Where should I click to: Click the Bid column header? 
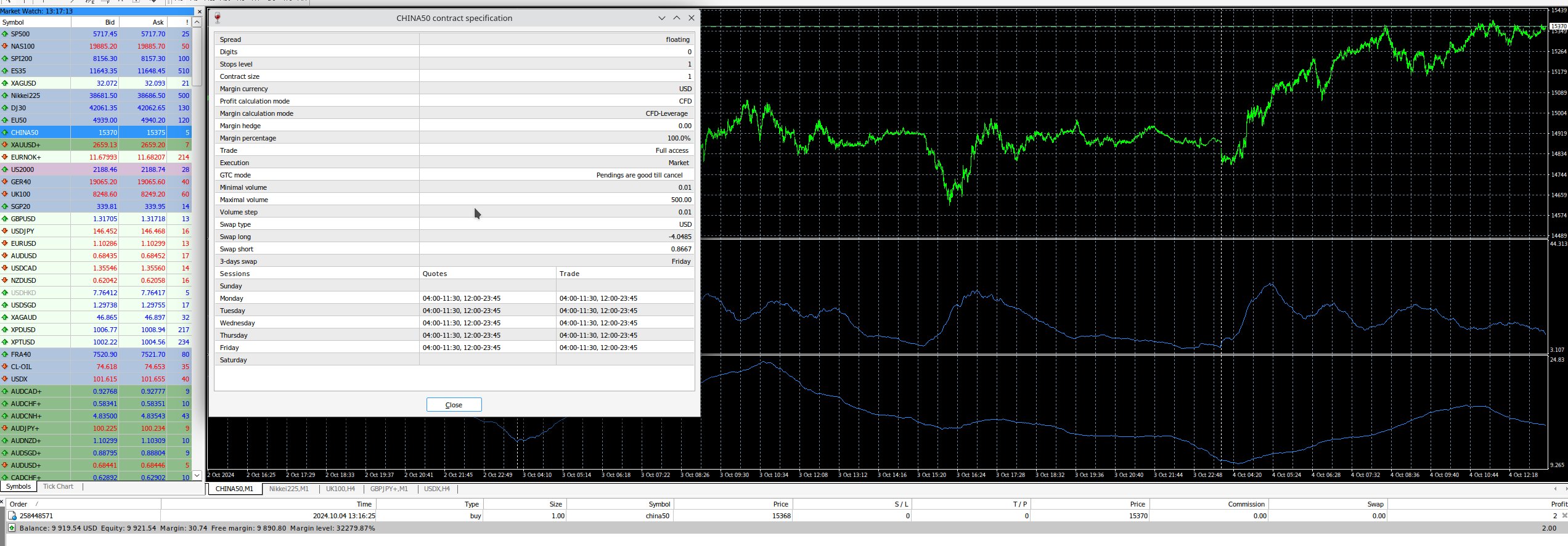click(95, 22)
